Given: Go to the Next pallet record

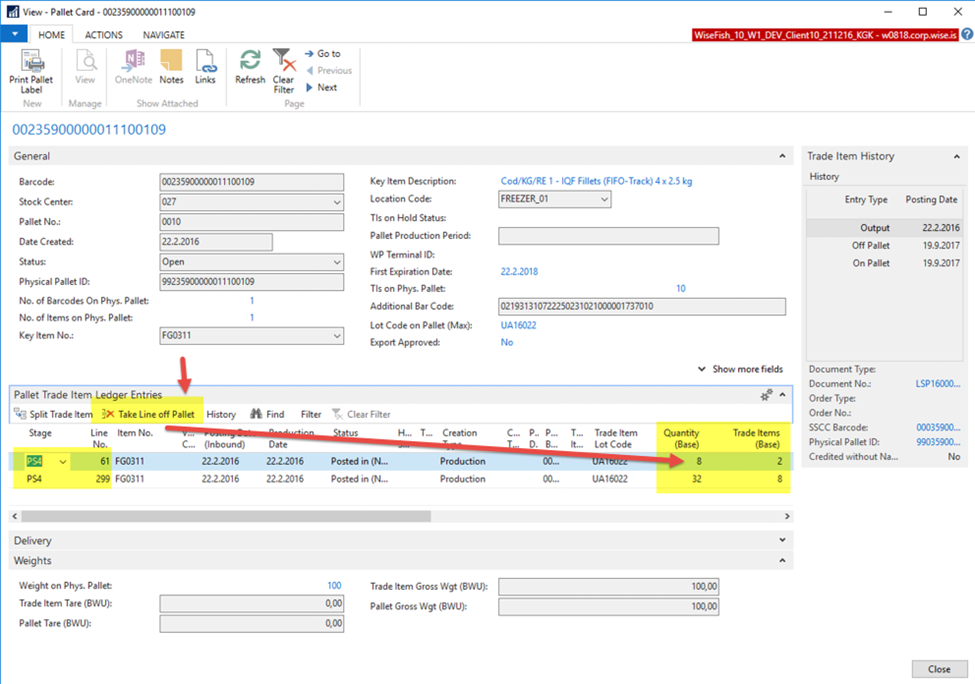Looking at the screenshot, I should [x=321, y=88].
